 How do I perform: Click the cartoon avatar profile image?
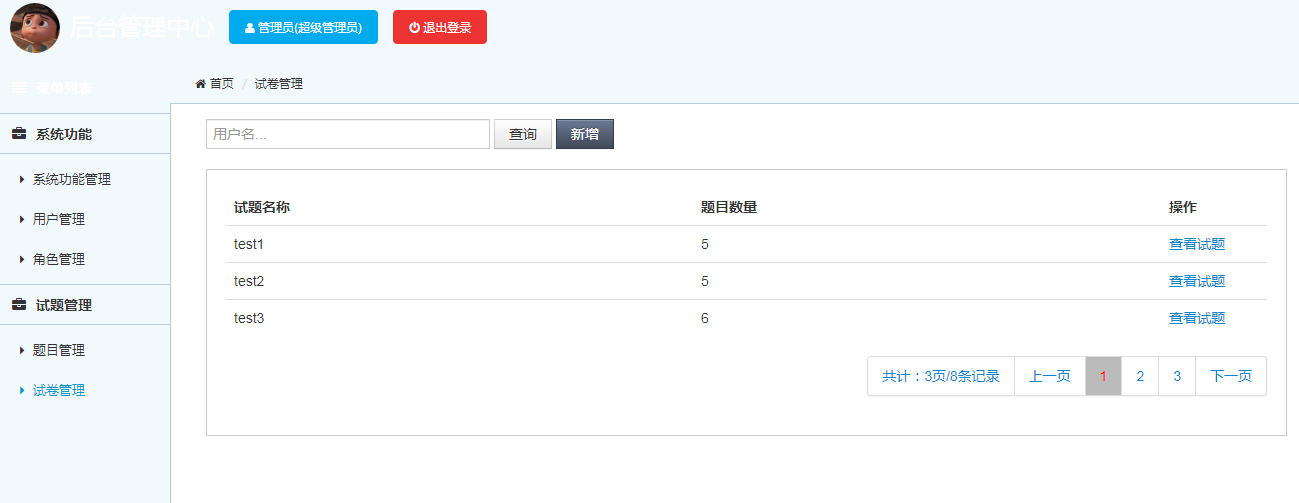(x=35, y=28)
